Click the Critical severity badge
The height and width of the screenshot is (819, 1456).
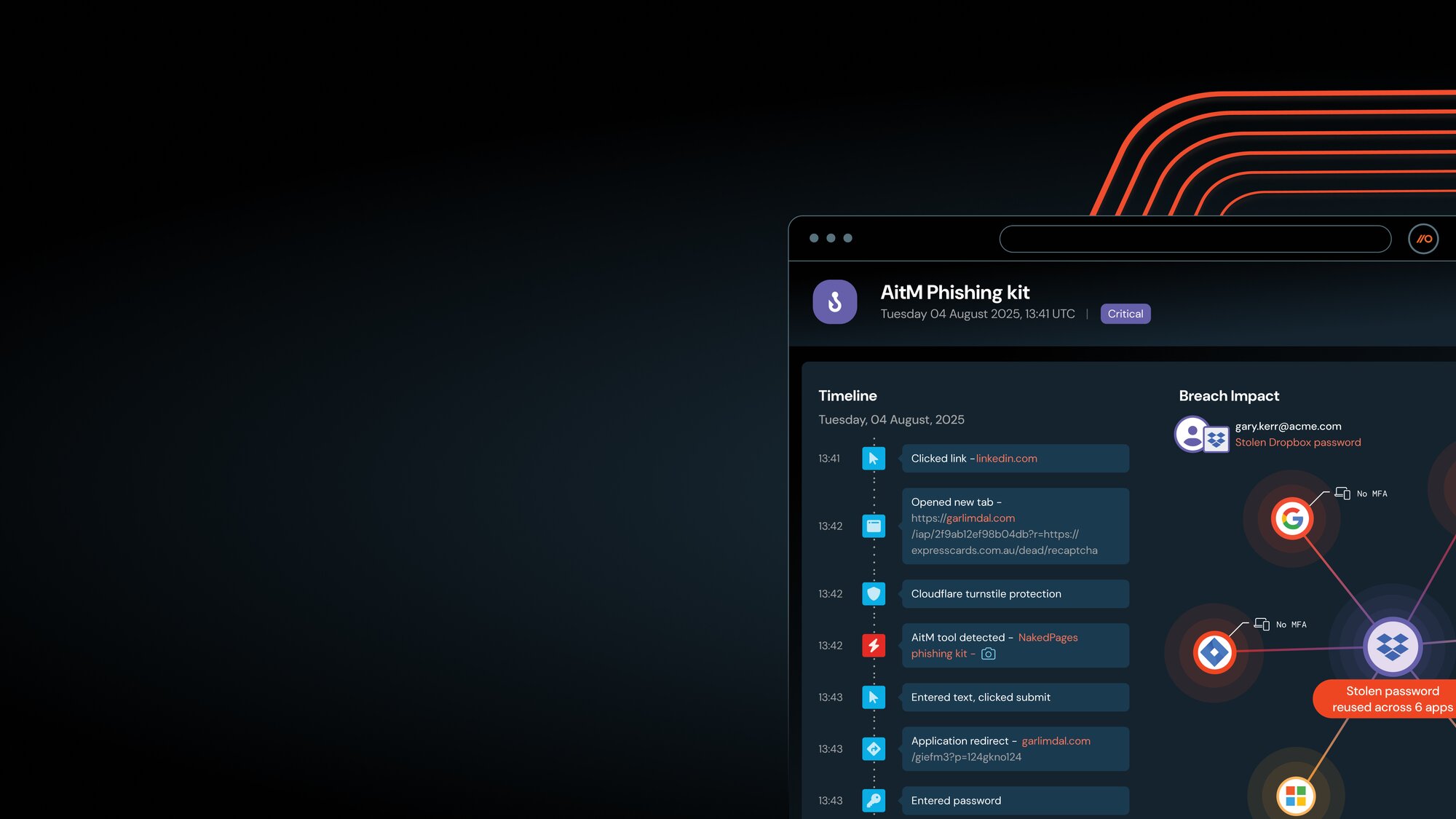coord(1125,314)
